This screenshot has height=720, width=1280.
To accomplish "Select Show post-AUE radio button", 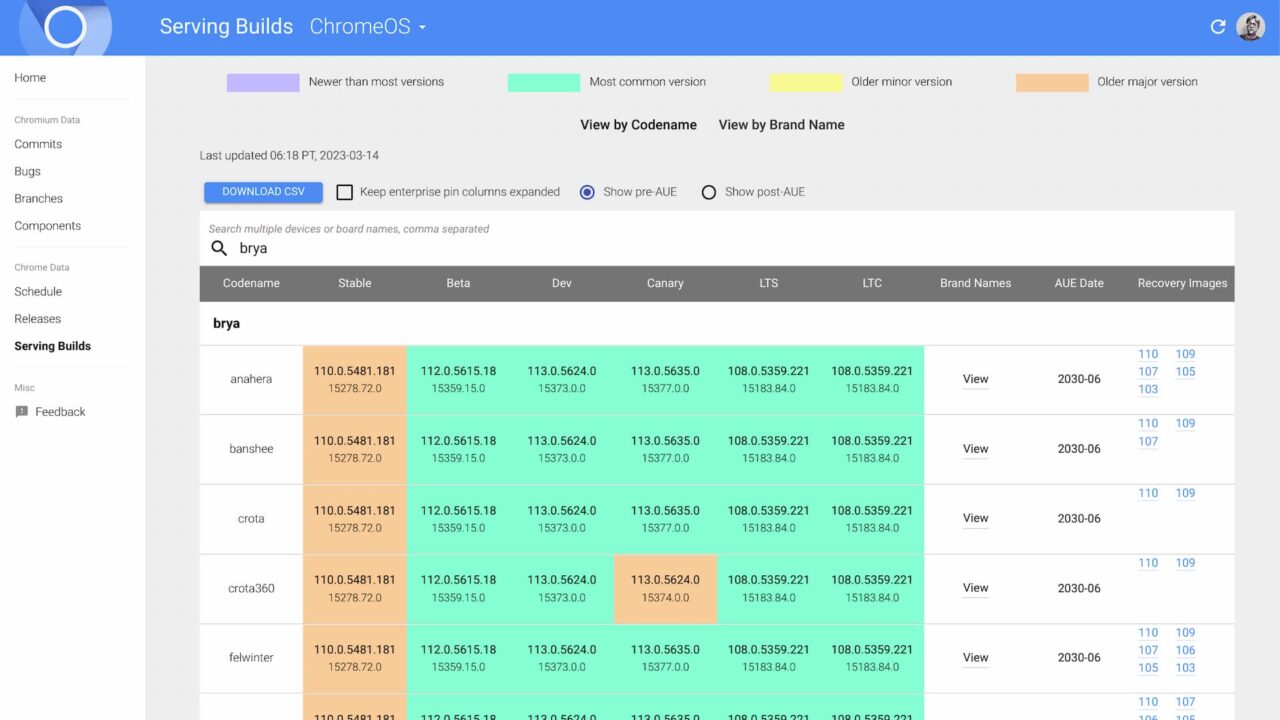I will coord(709,192).
